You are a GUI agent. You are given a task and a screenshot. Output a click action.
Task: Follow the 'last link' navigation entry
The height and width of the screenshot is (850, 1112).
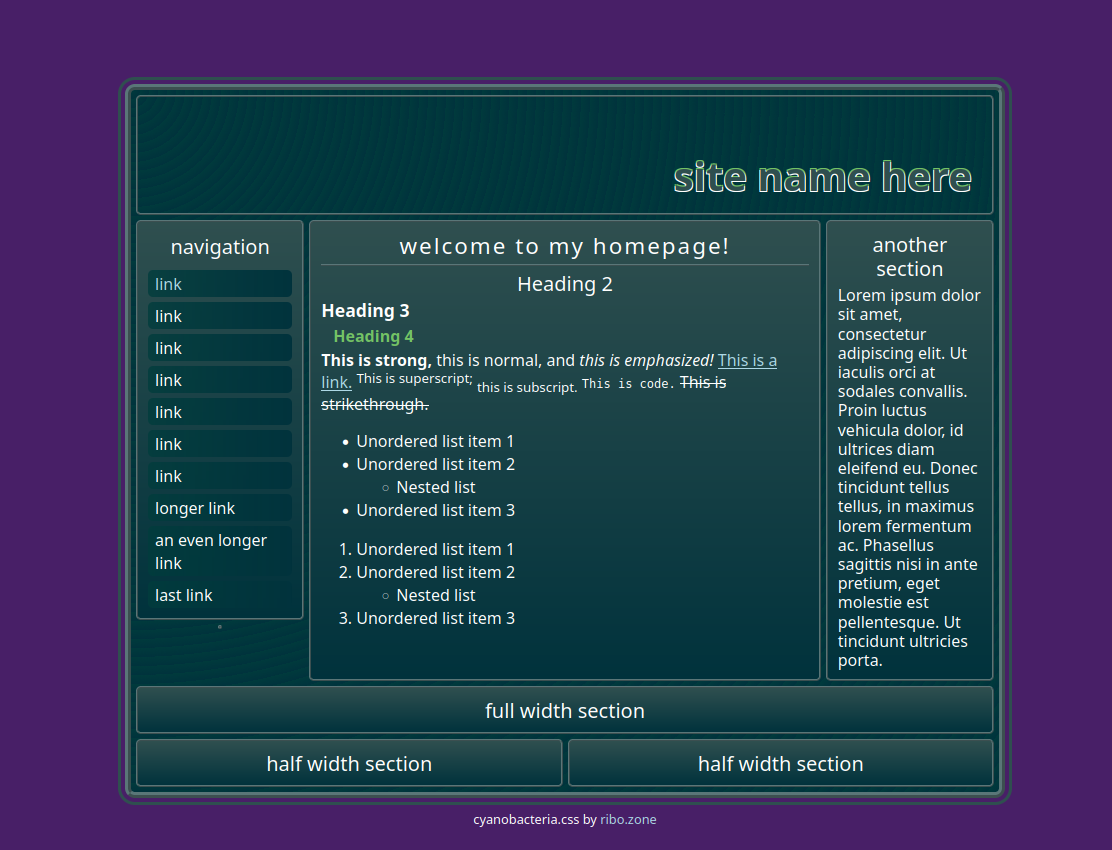coord(220,595)
